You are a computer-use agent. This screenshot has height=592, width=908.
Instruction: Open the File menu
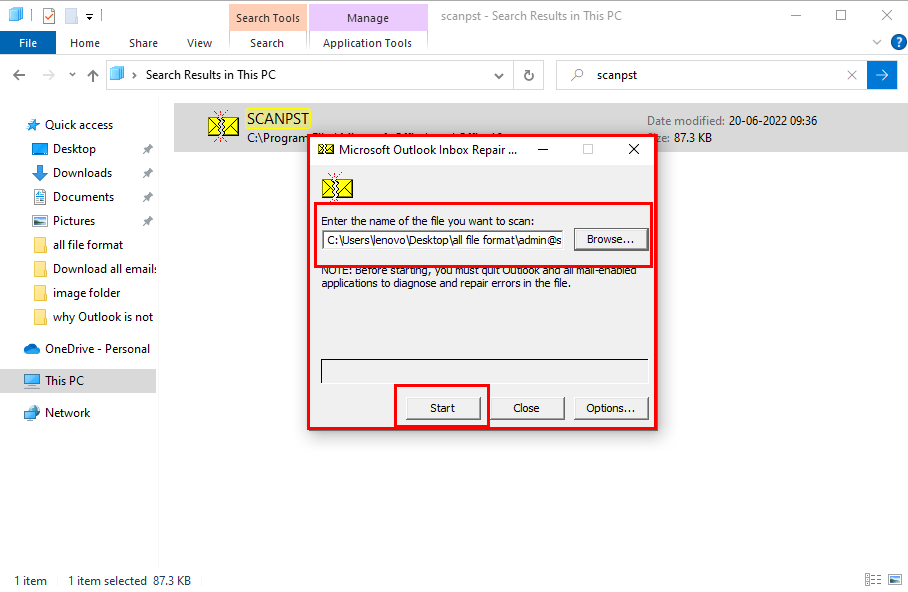(x=28, y=43)
